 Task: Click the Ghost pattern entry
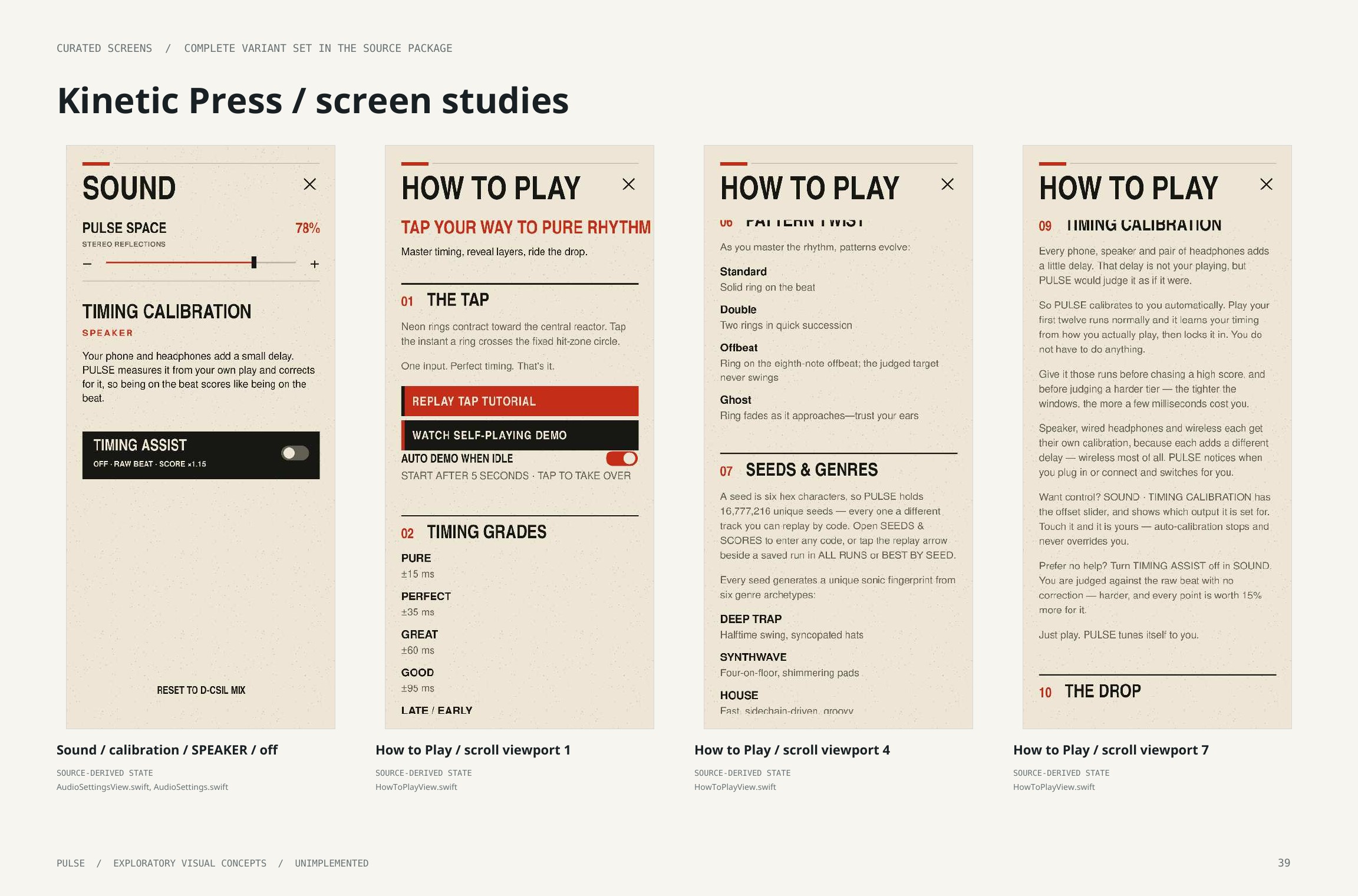click(x=819, y=408)
